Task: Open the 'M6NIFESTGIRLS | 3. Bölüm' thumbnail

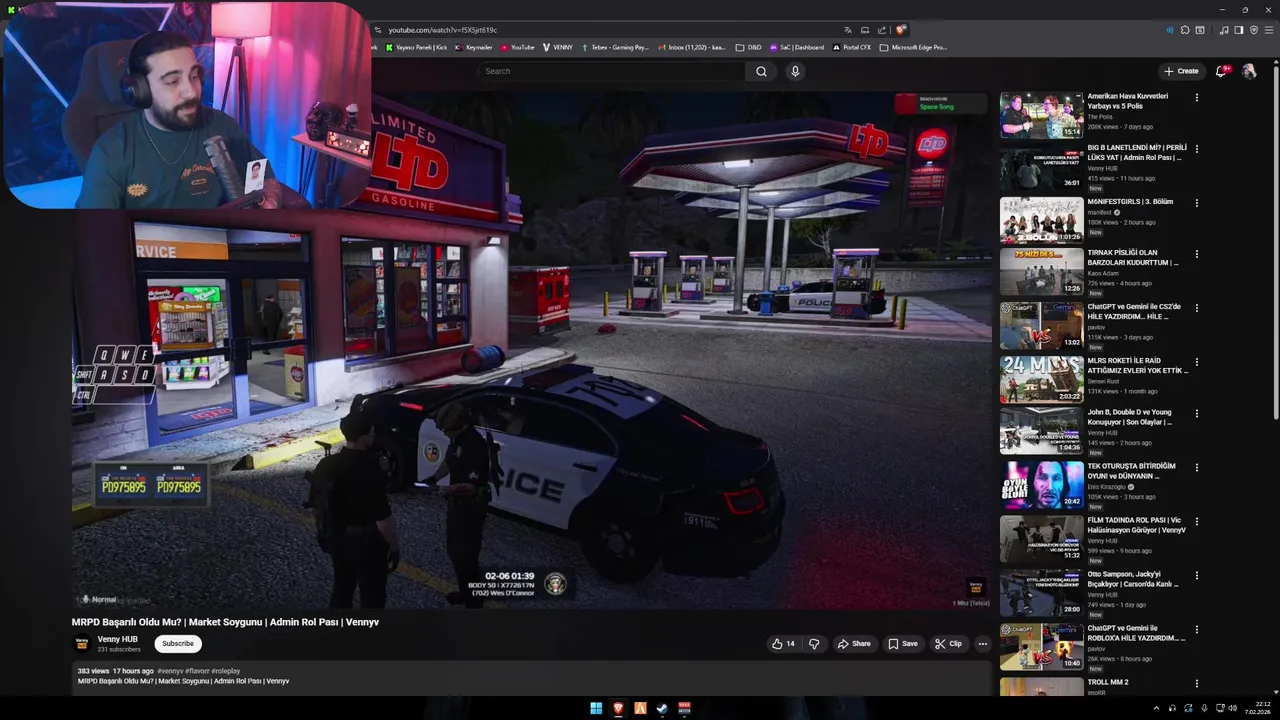Action: (x=1041, y=220)
